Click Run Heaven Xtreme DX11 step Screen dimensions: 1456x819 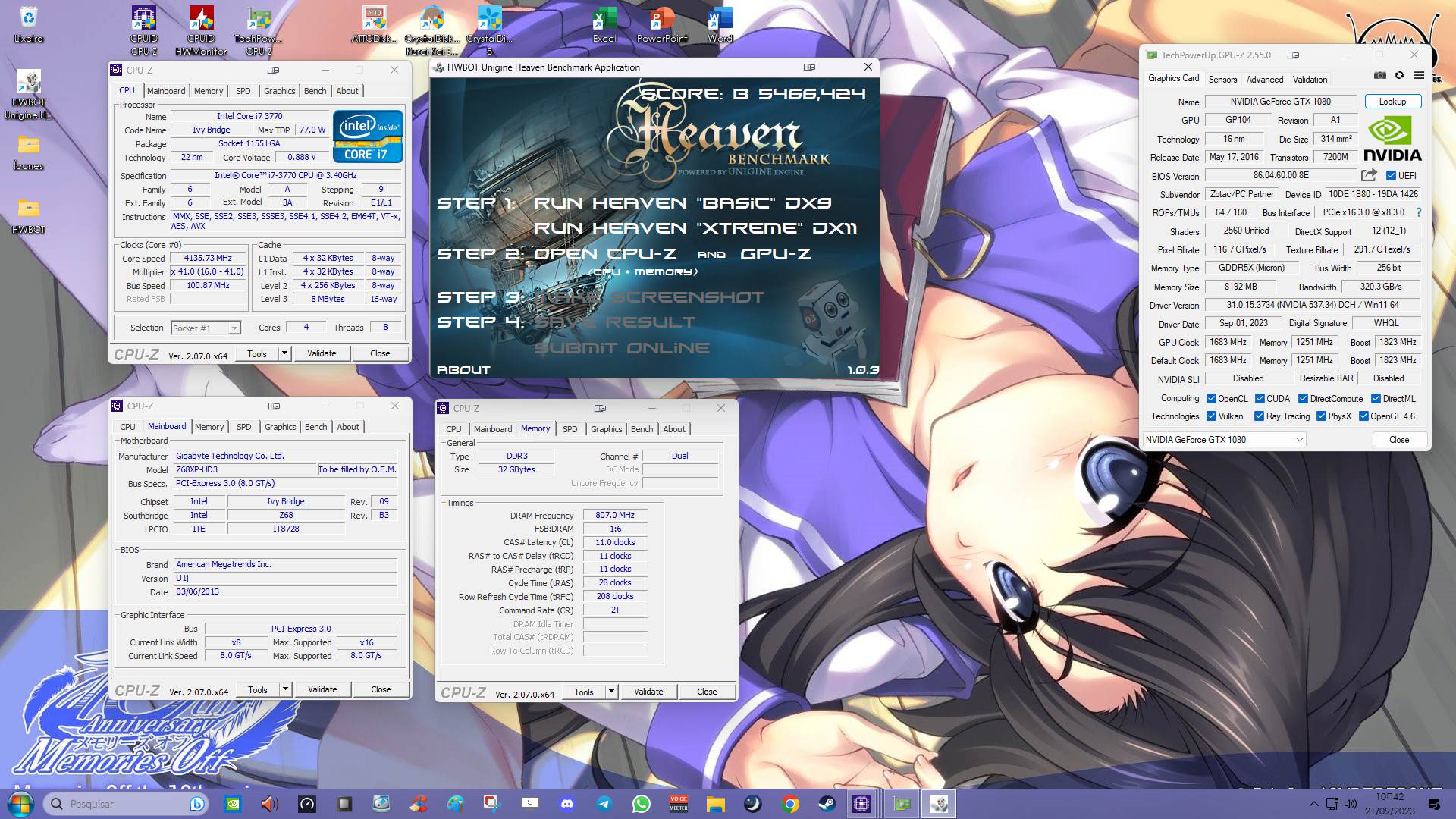tap(695, 228)
